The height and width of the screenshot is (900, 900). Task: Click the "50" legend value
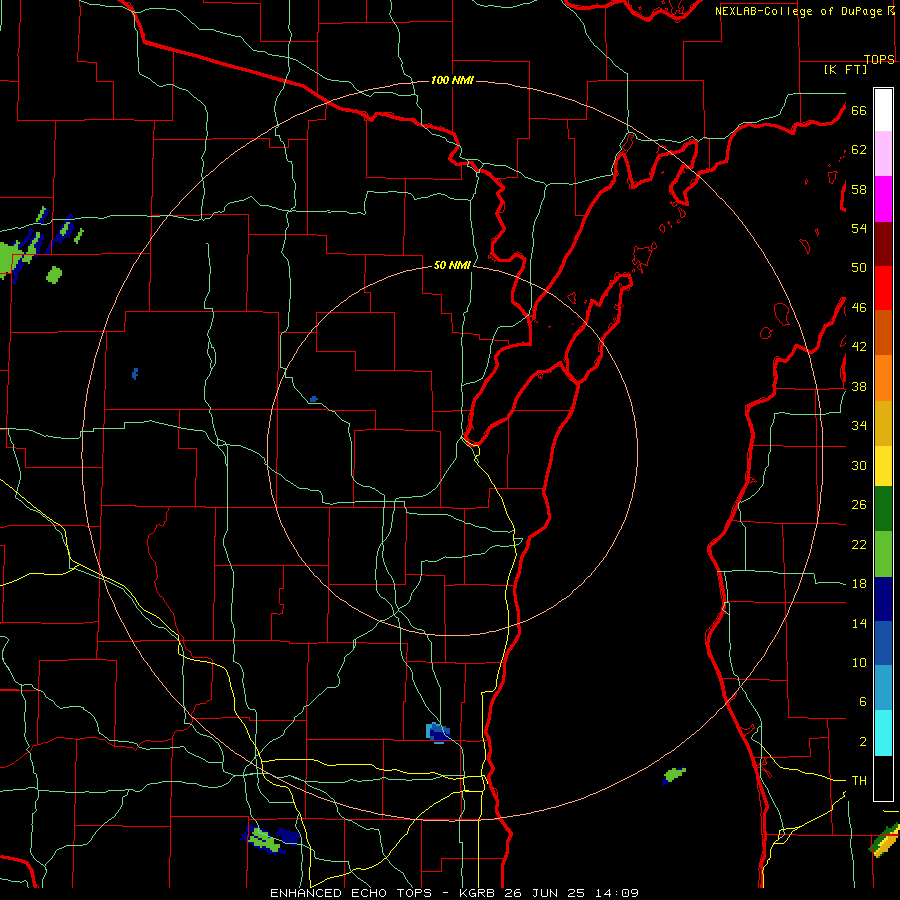point(859,268)
